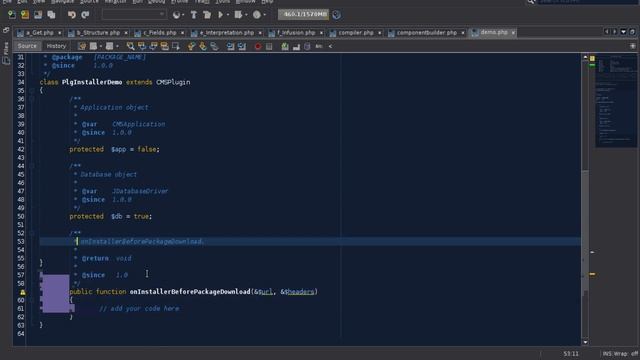Click the vertical scrollbar thumb
Viewport: 640px width, 360px height.
click(585, 233)
